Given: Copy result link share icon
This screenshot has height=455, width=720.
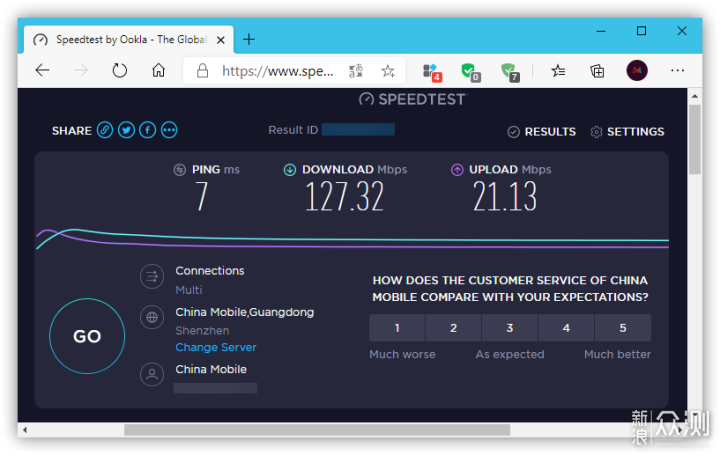Looking at the screenshot, I should pyautogui.click(x=105, y=130).
